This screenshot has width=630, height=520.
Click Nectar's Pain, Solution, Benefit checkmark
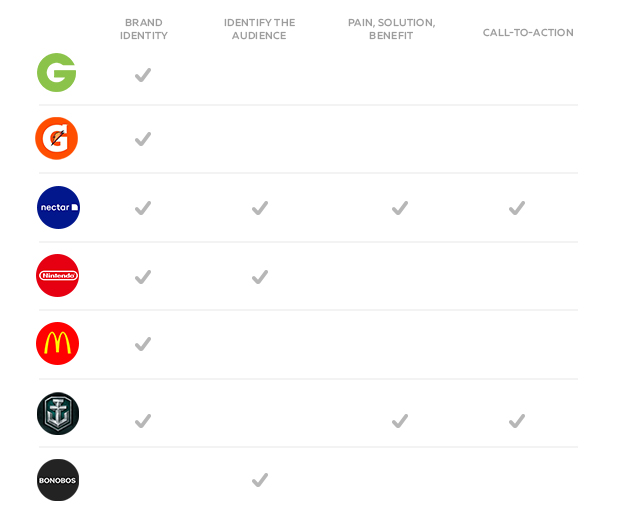[400, 208]
